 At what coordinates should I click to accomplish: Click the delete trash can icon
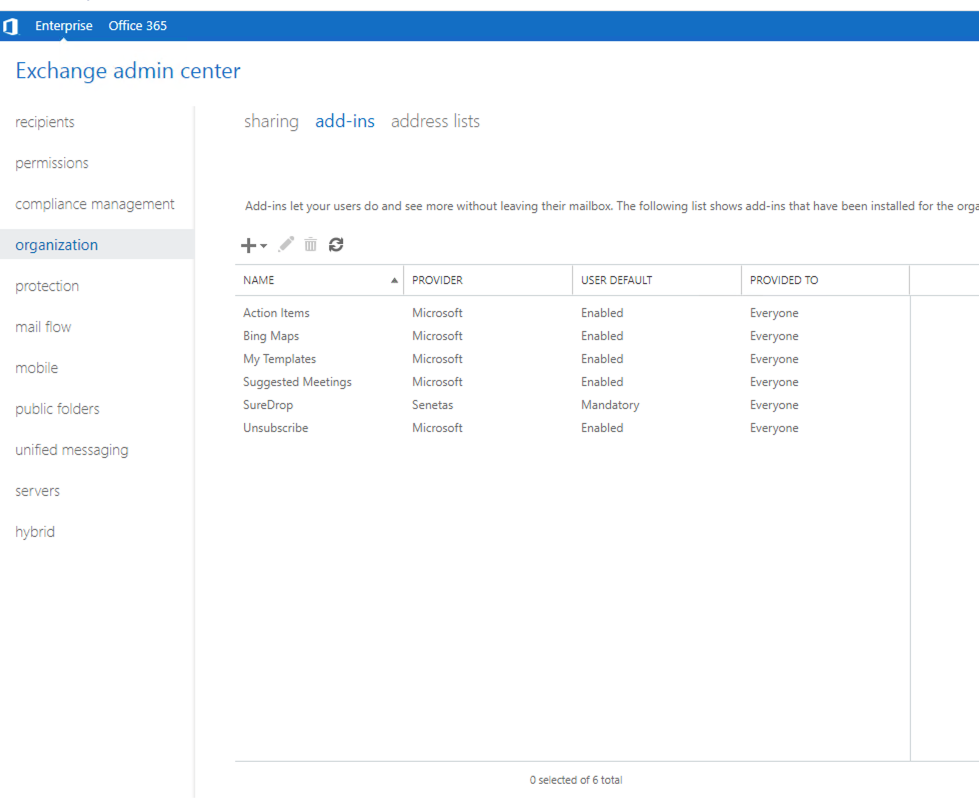(x=310, y=244)
